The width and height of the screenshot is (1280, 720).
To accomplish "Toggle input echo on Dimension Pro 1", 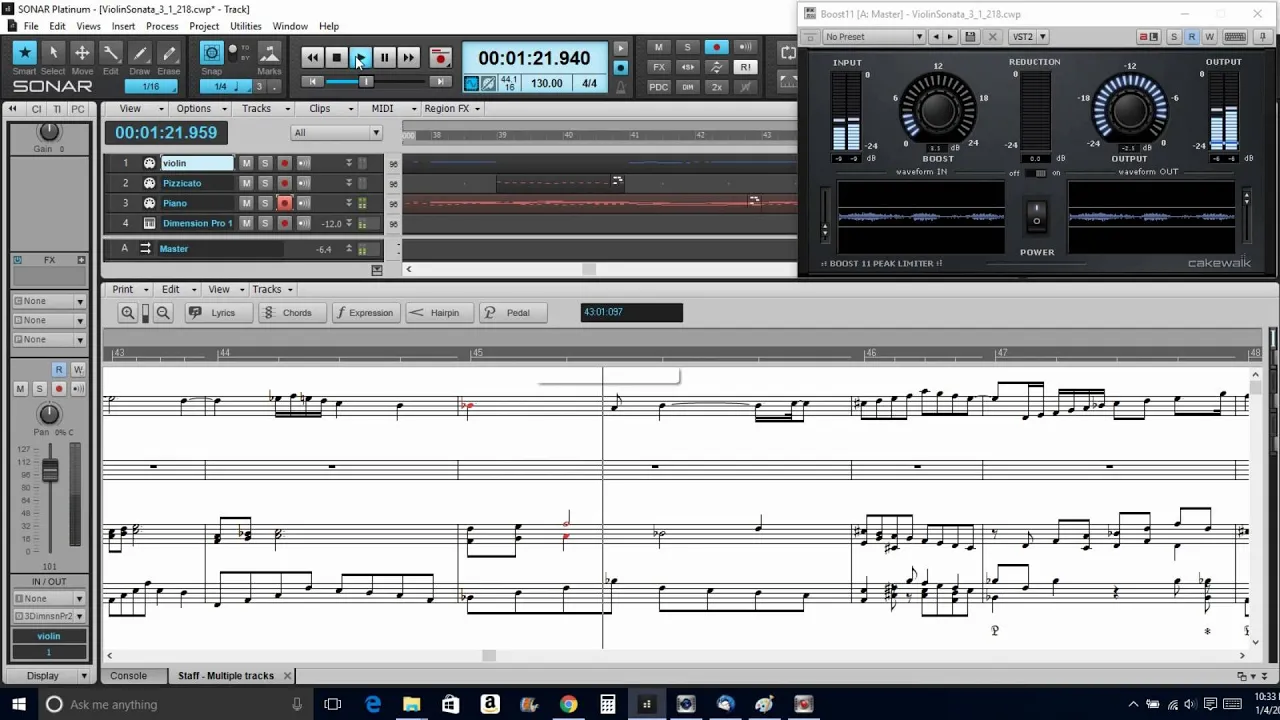I will point(303,223).
